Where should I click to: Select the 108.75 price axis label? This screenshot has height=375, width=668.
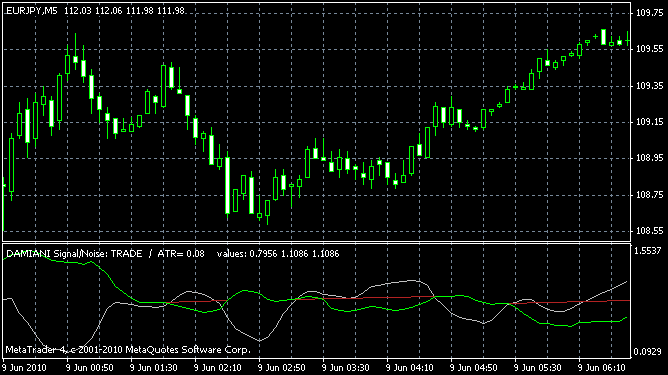[649, 195]
